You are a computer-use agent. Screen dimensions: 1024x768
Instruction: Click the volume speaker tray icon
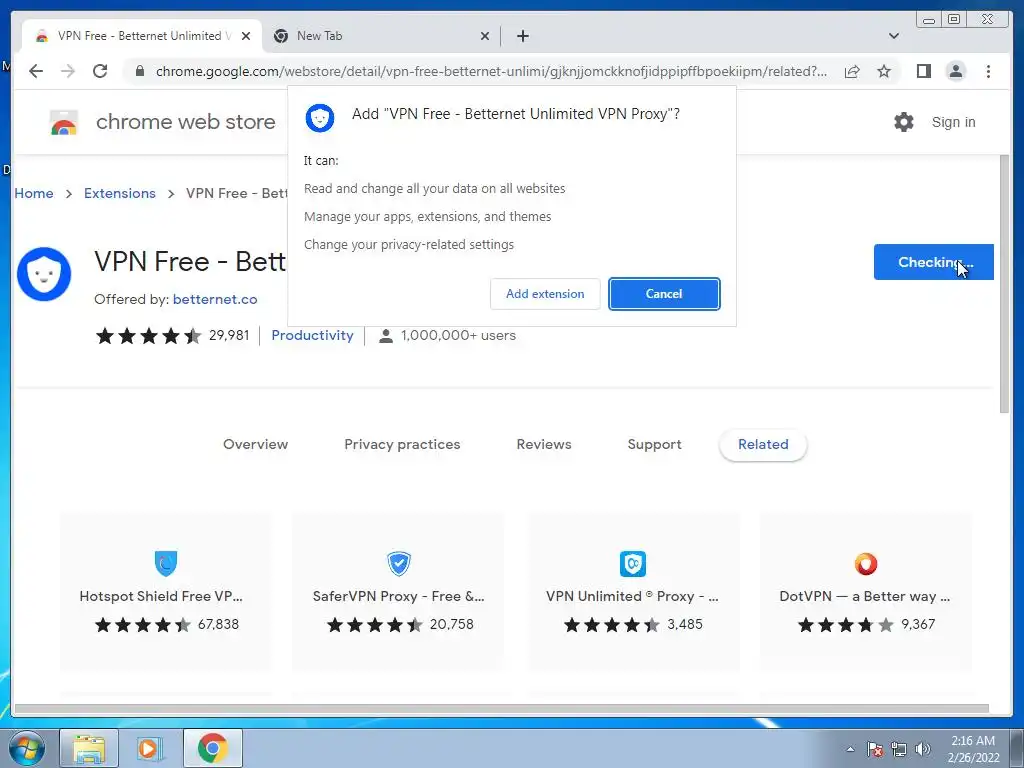coord(923,749)
